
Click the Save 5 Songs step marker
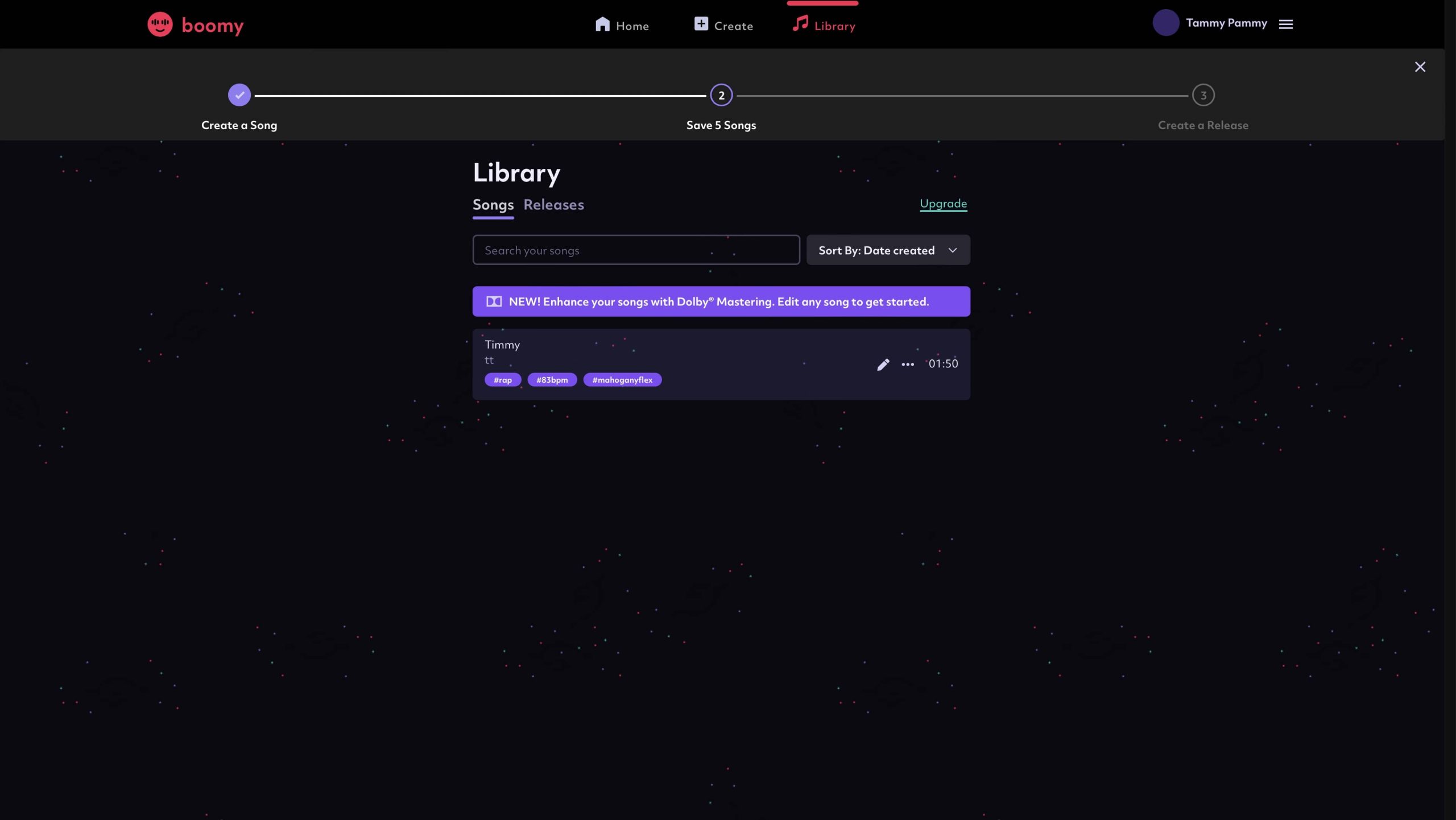click(x=721, y=96)
